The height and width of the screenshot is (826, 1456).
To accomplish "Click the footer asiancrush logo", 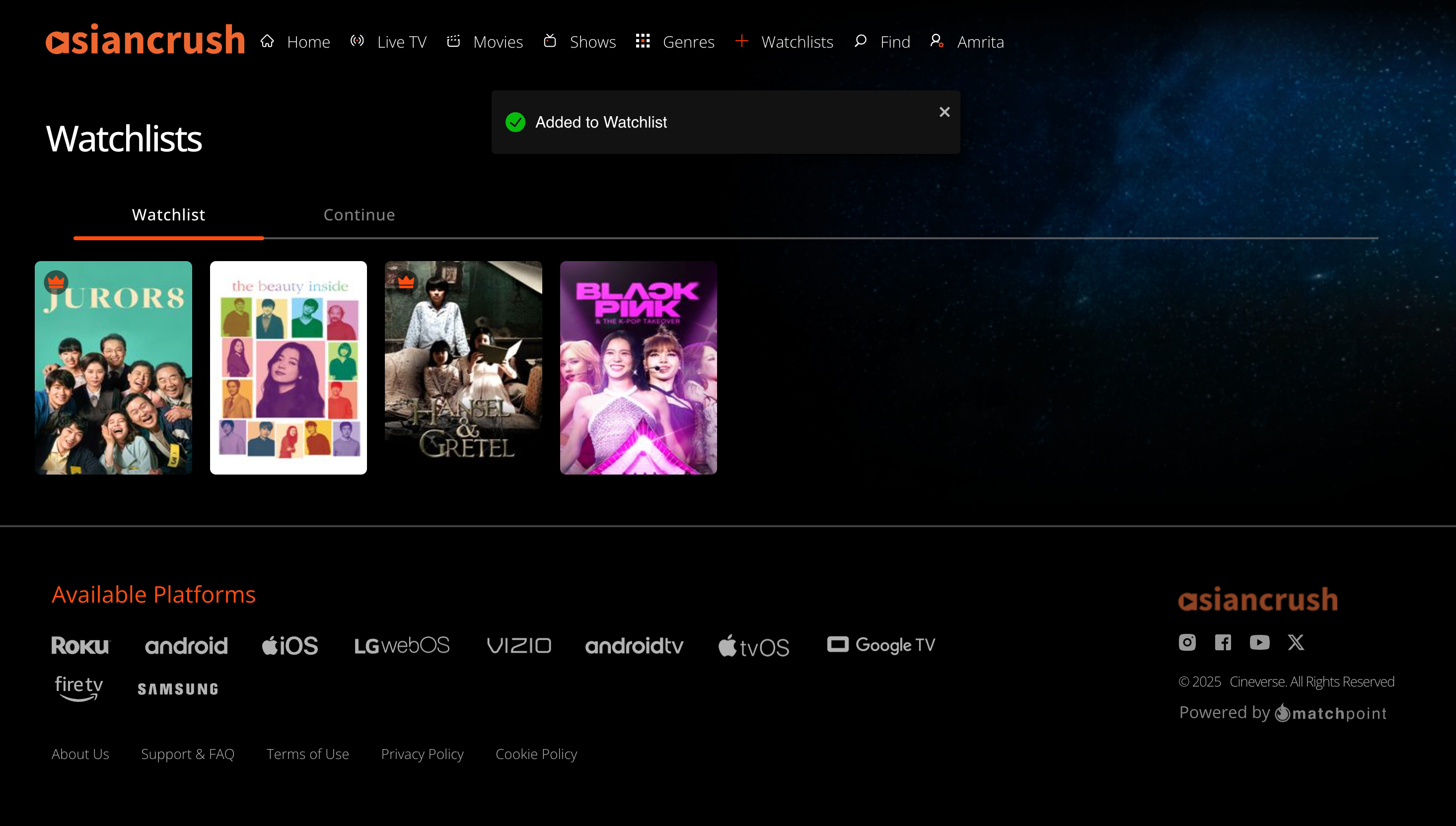I will click(x=1258, y=599).
